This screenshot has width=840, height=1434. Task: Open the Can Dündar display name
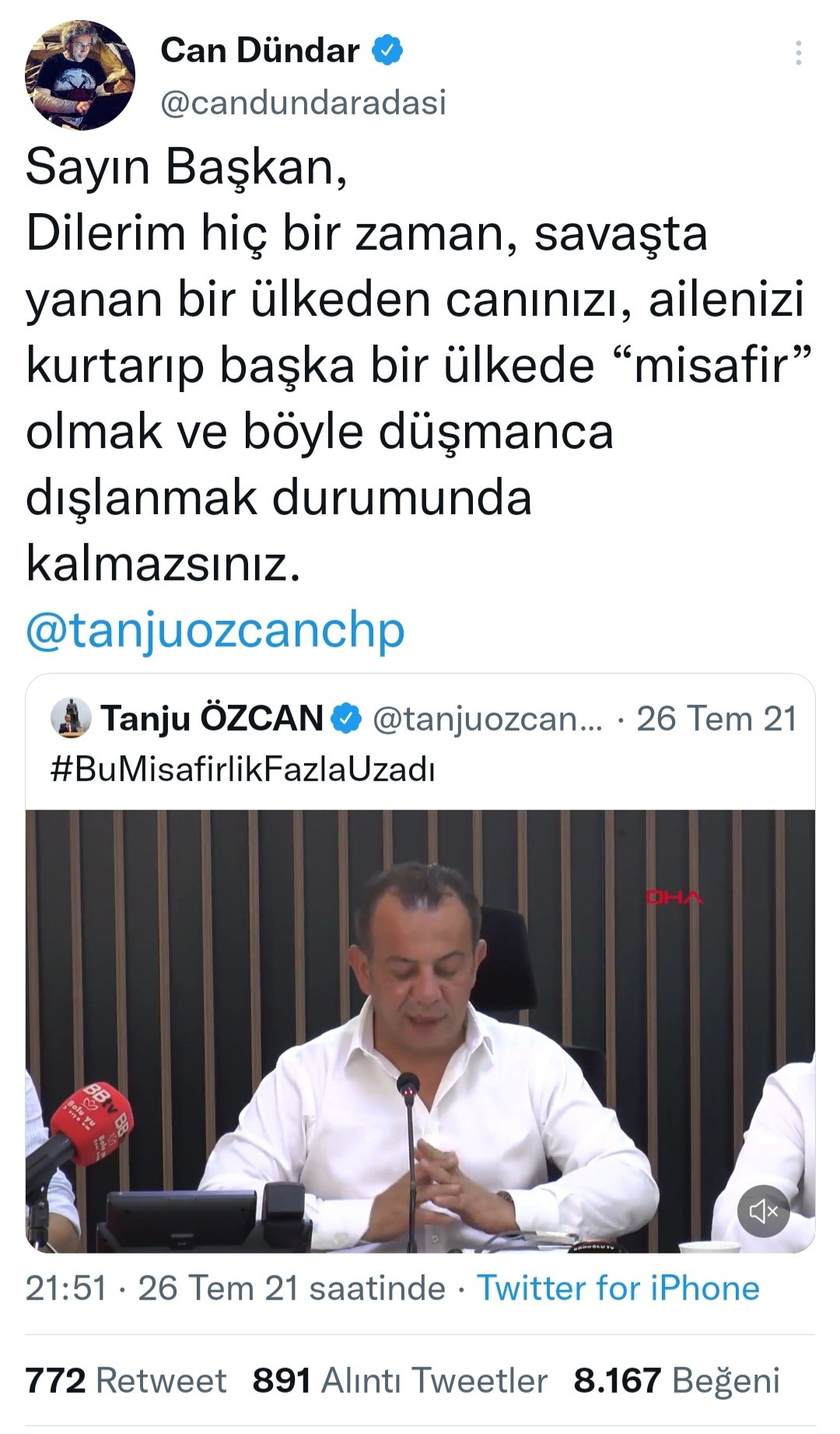click(260, 51)
